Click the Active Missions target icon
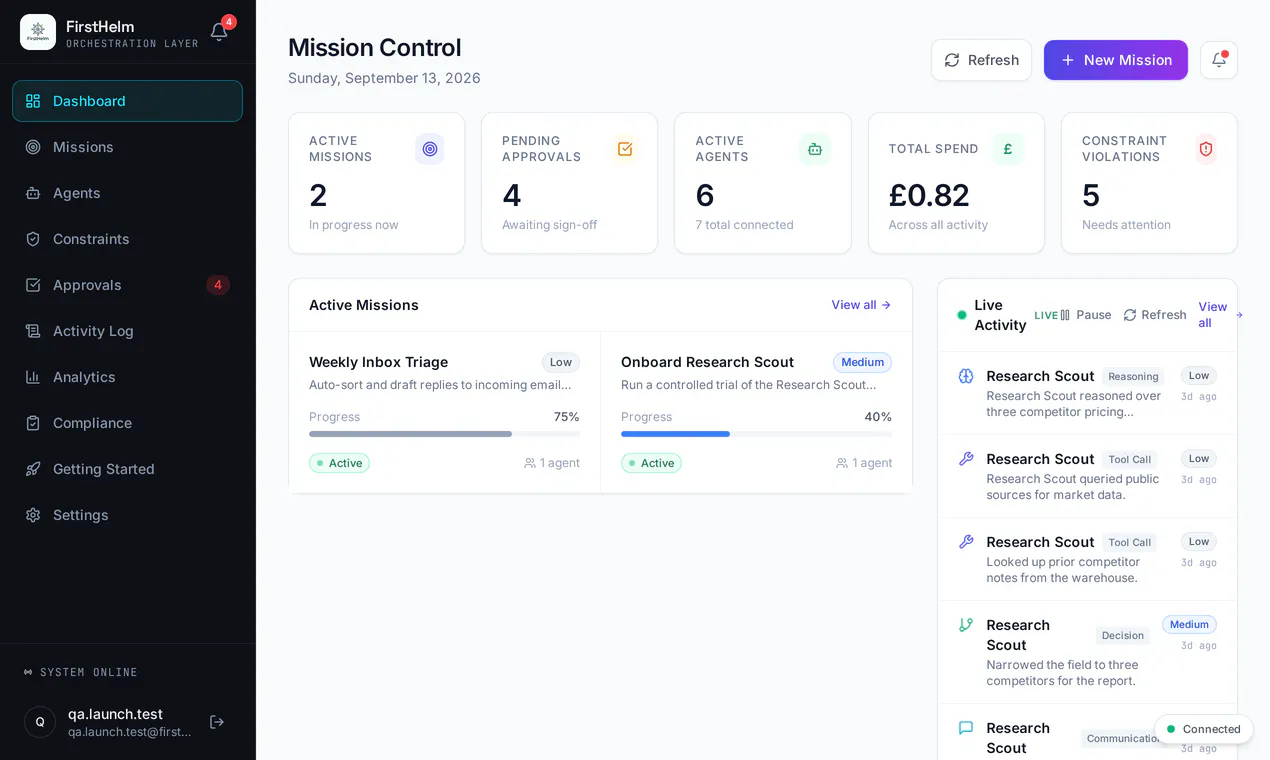The width and height of the screenshot is (1270, 760). point(430,149)
